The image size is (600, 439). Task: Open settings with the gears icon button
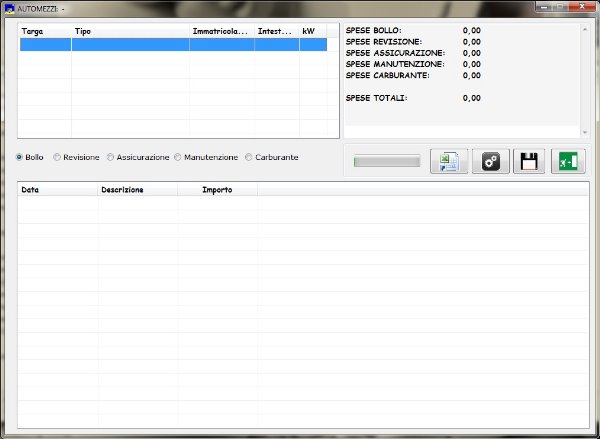coord(491,162)
